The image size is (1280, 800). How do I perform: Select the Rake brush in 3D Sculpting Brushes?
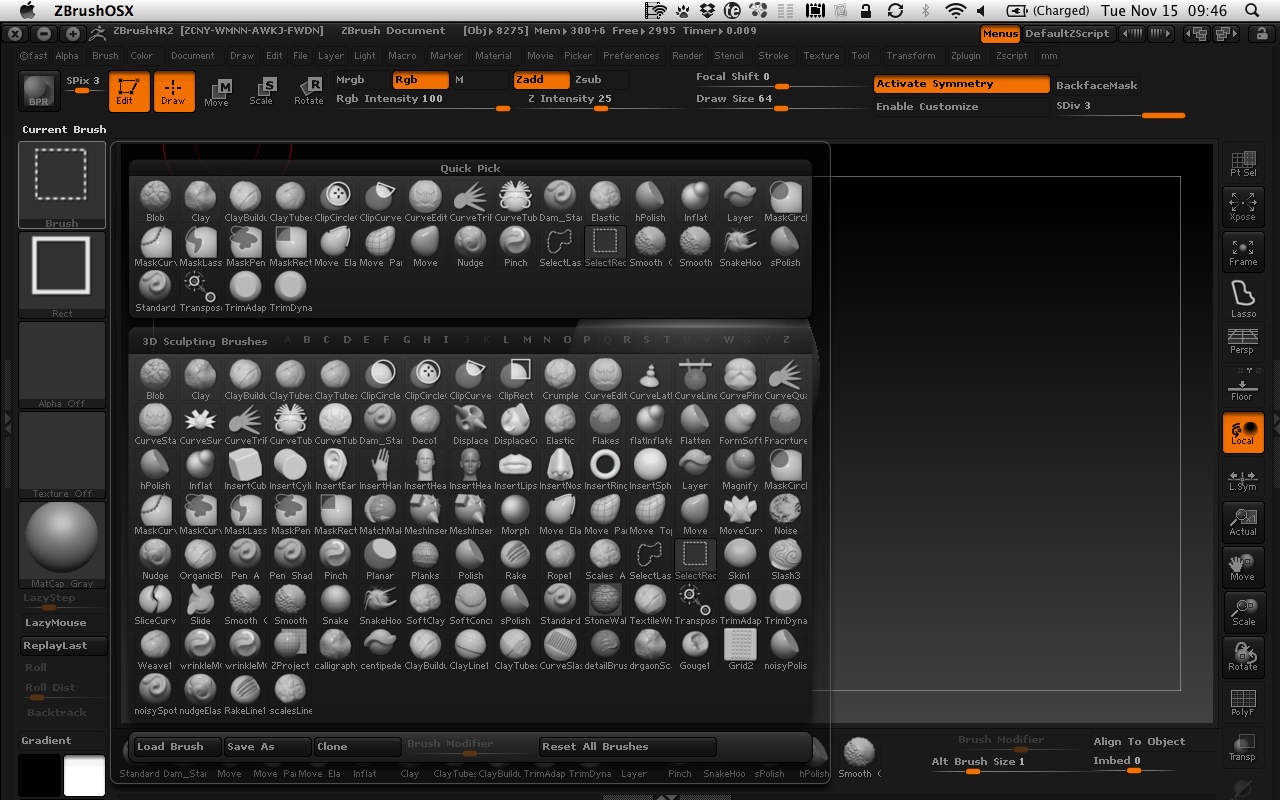pos(515,560)
